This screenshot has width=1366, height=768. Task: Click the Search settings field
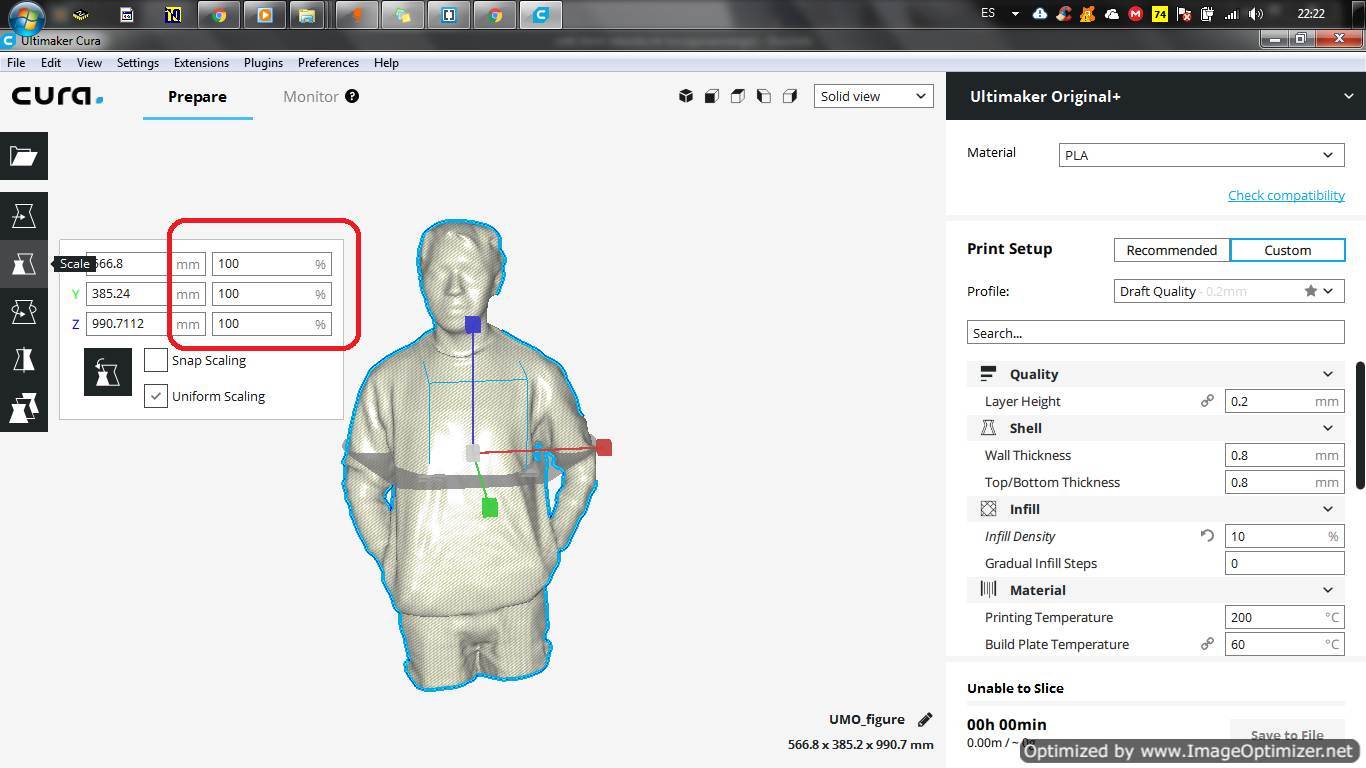tap(1155, 333)
